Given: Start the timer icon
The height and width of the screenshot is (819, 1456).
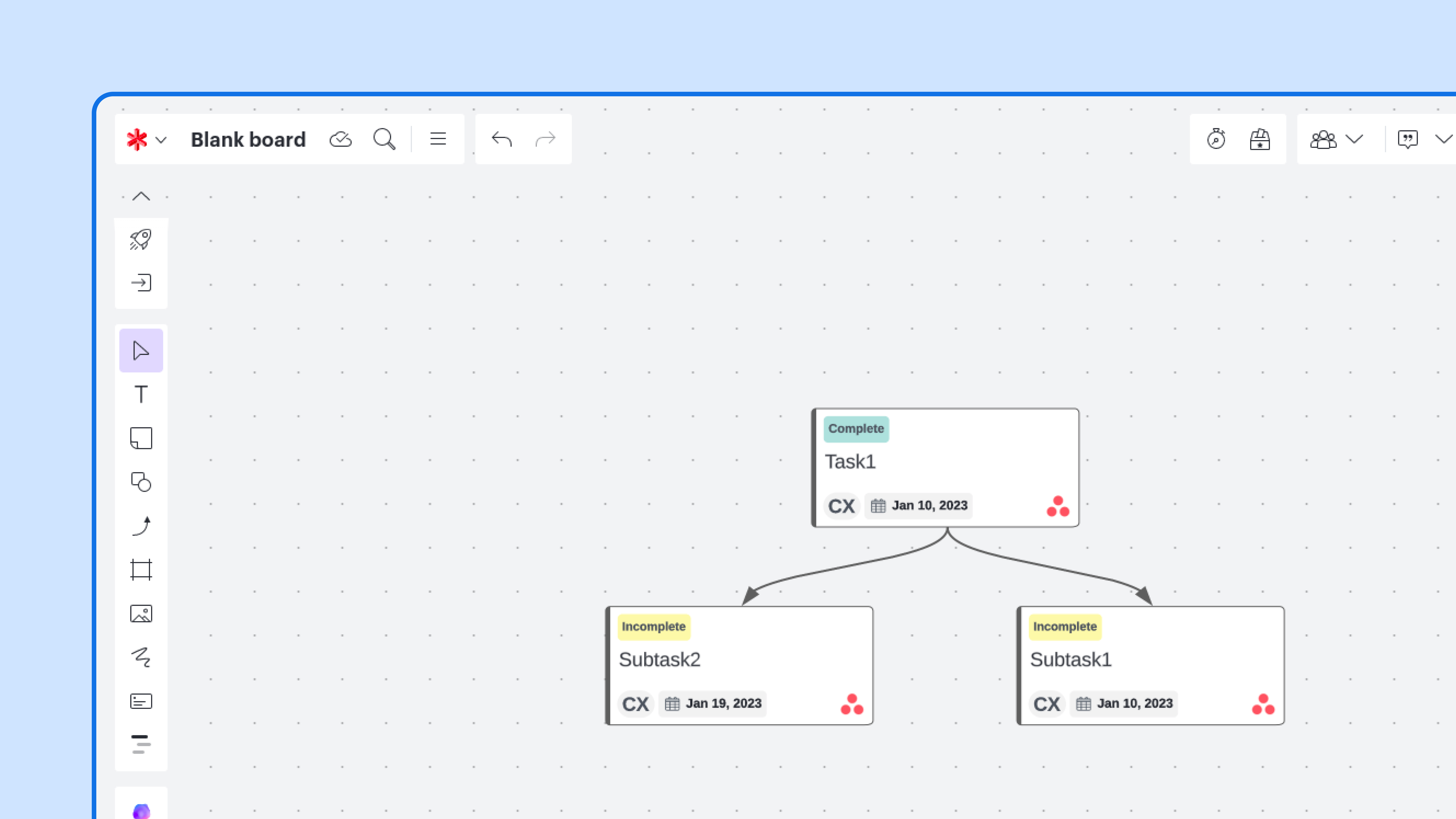Looking at the screenshot, I should (1216, 139).
